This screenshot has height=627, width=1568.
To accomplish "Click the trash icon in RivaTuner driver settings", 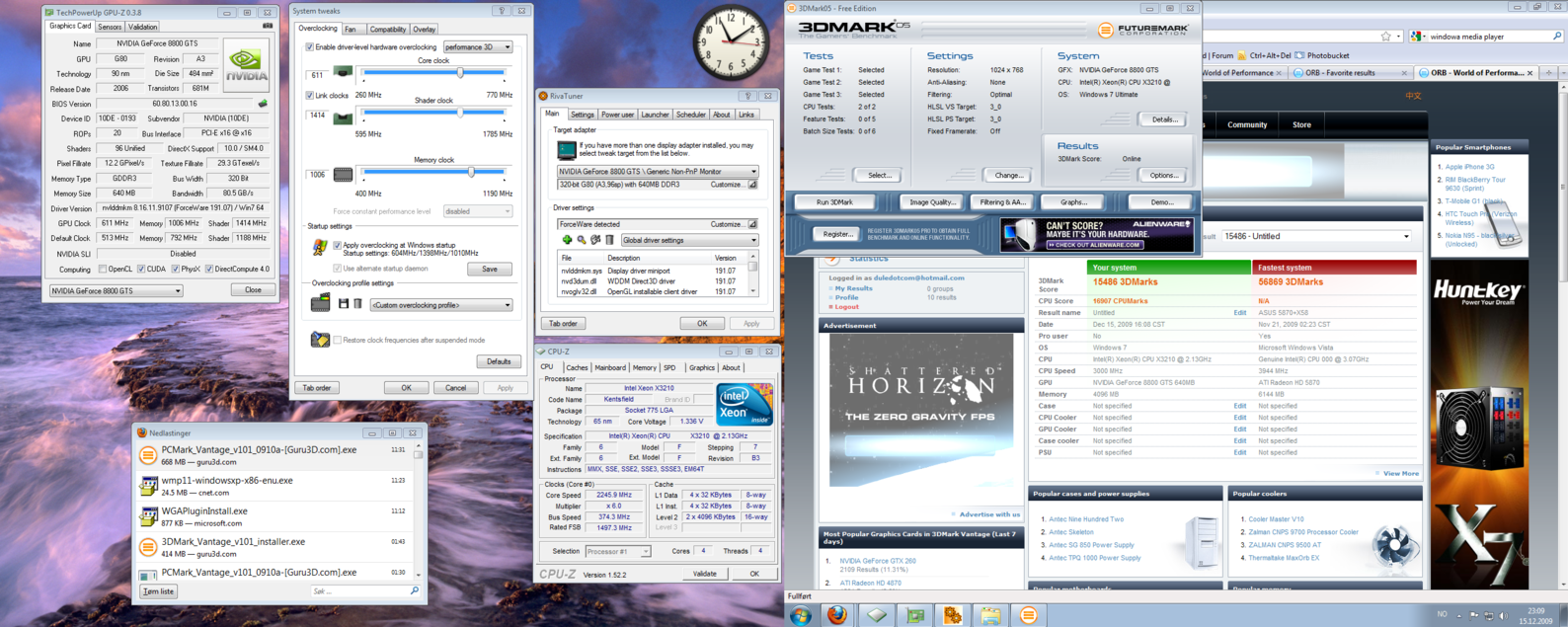I will [609, 240].
